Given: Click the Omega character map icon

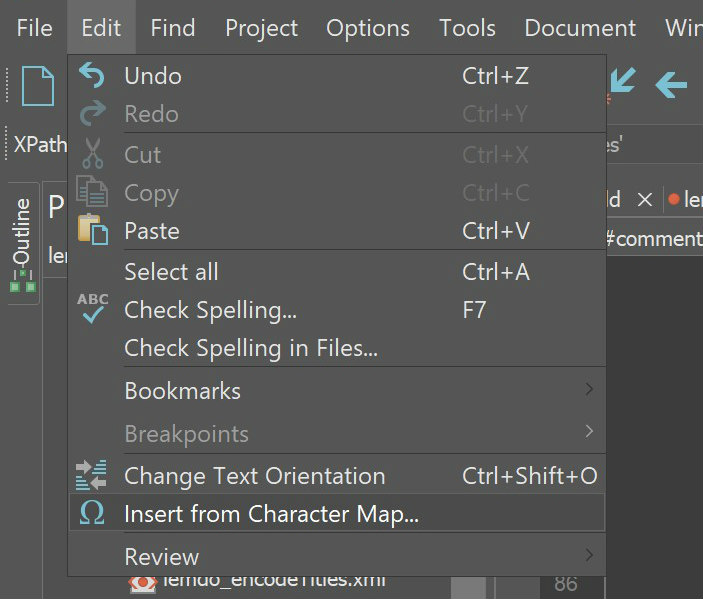Looking at the screenshot, I should [x=92, y=513].
